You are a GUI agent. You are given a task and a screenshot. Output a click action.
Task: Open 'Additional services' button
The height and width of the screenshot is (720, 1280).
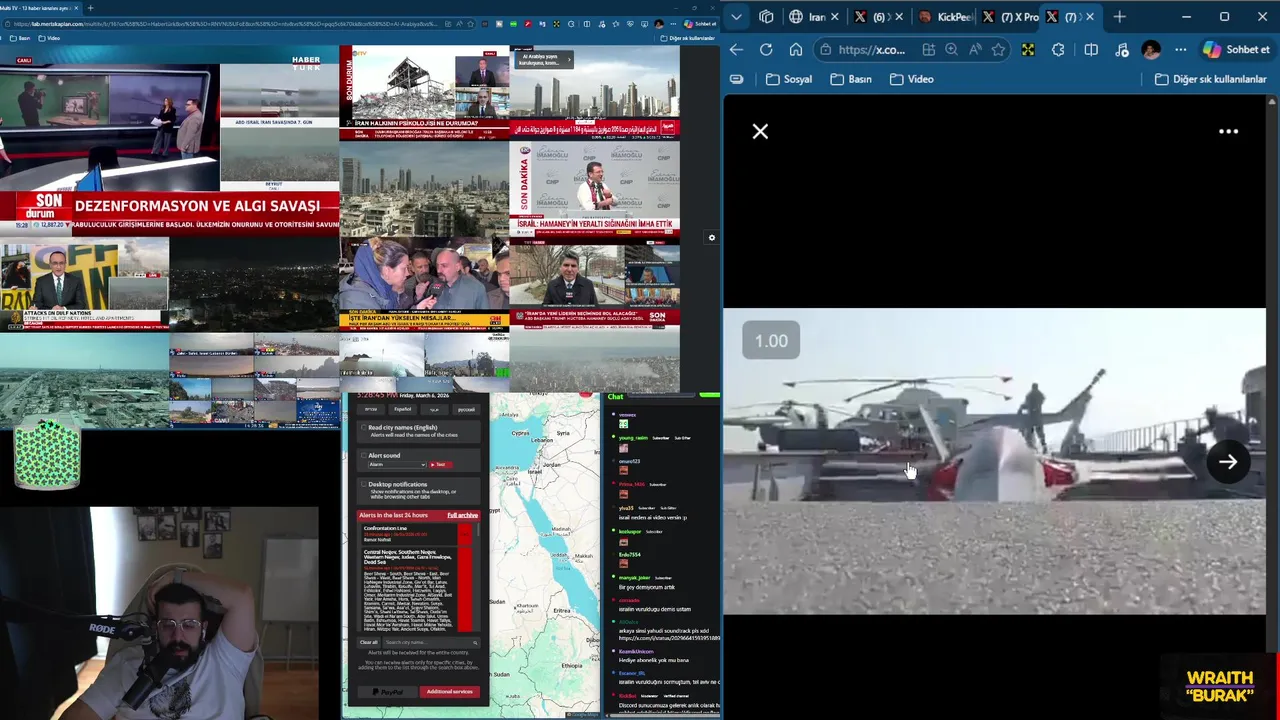(x=449, y=691)
